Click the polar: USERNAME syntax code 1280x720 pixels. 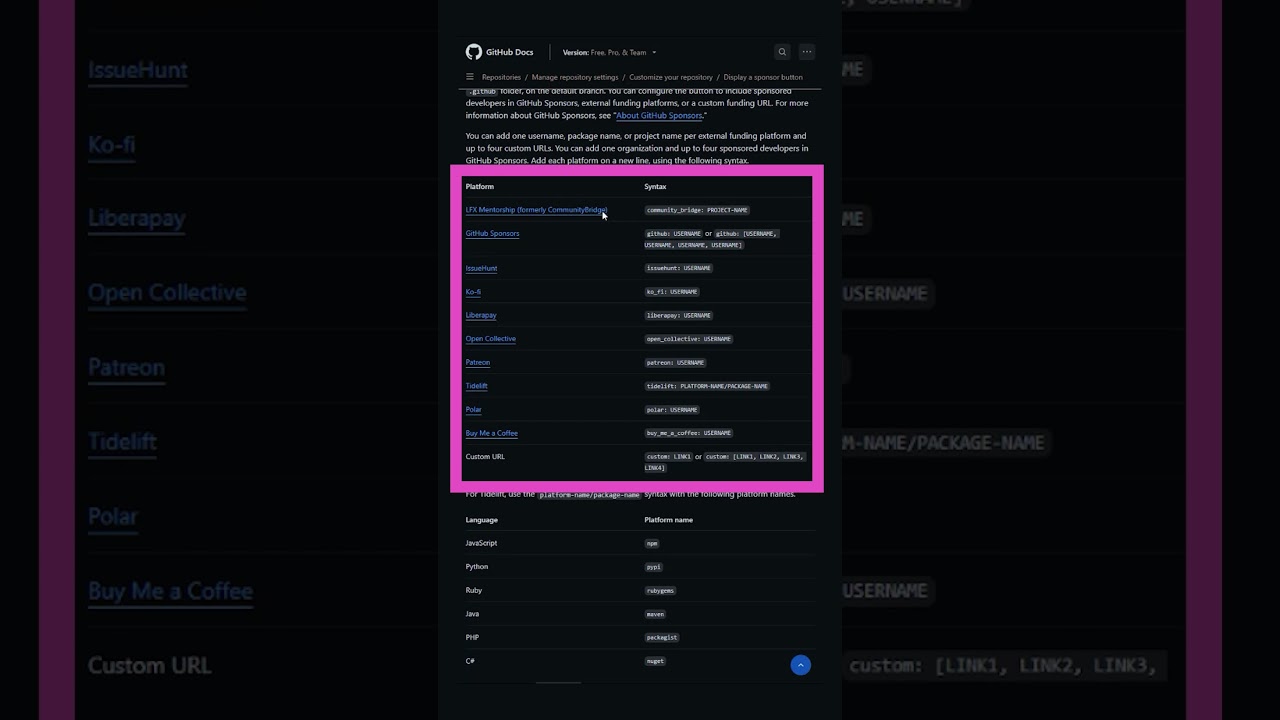point(672,409)
